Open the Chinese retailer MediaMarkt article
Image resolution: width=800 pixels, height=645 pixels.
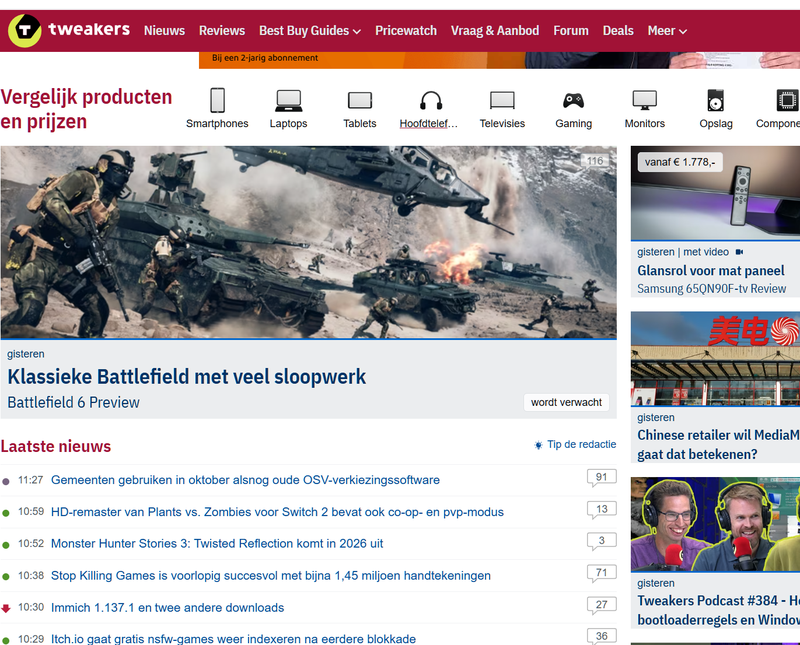tap(718, 444)
